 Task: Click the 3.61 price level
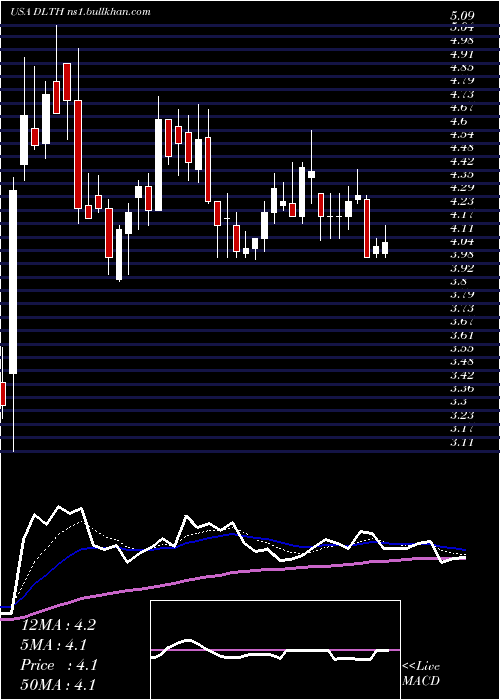pos(462,335)
